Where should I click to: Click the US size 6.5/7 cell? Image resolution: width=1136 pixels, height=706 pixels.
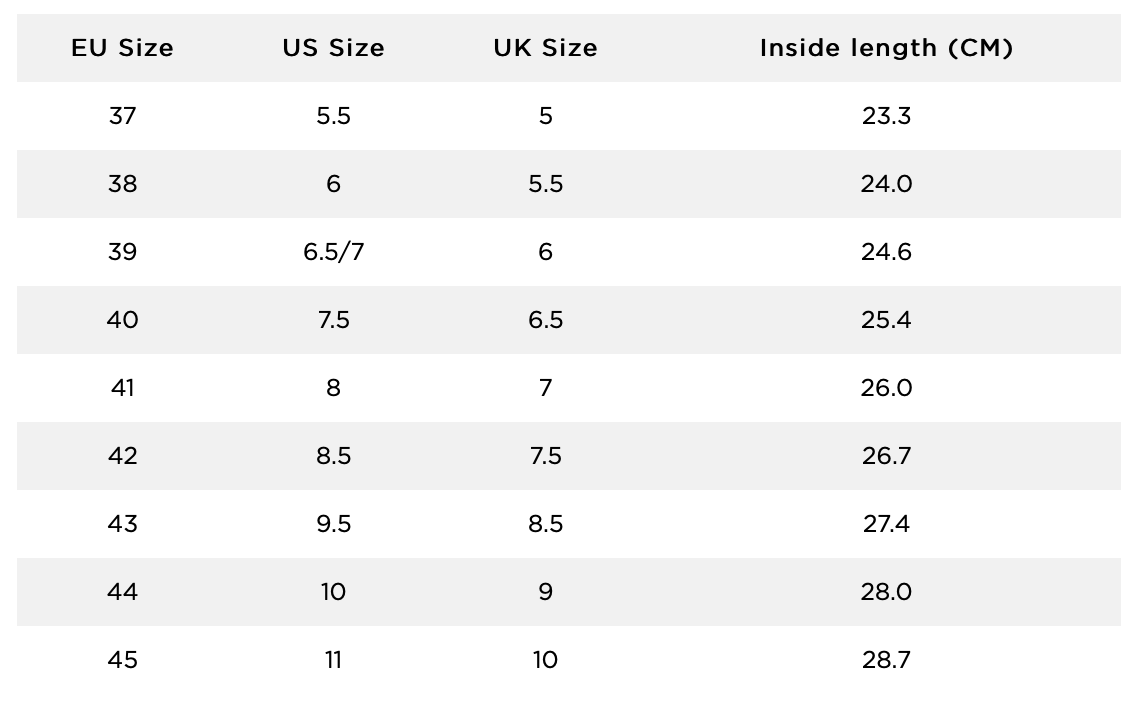click(333, 252)
